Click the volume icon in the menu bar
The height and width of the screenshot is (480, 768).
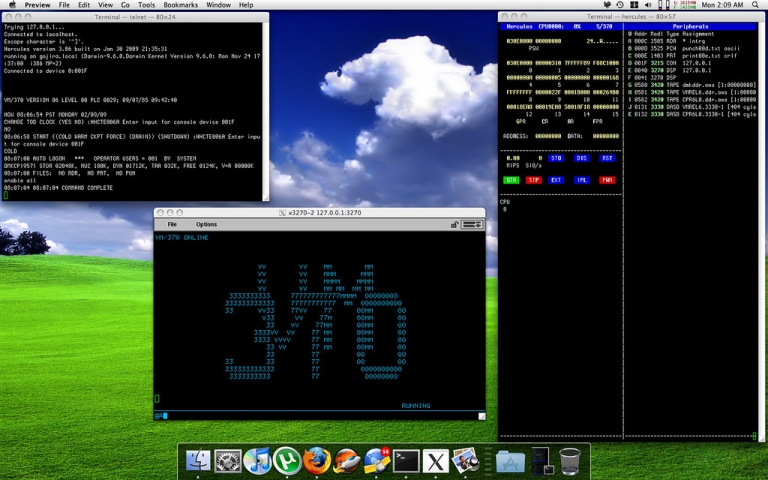coord(648,5)
